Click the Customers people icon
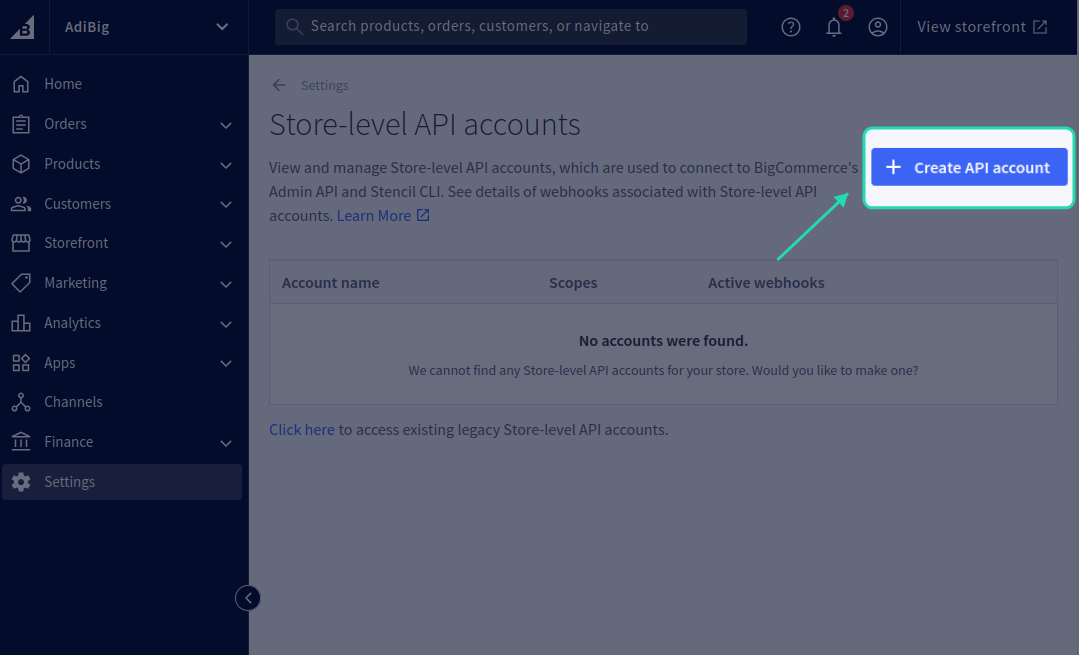 click(x=21, y=204)
